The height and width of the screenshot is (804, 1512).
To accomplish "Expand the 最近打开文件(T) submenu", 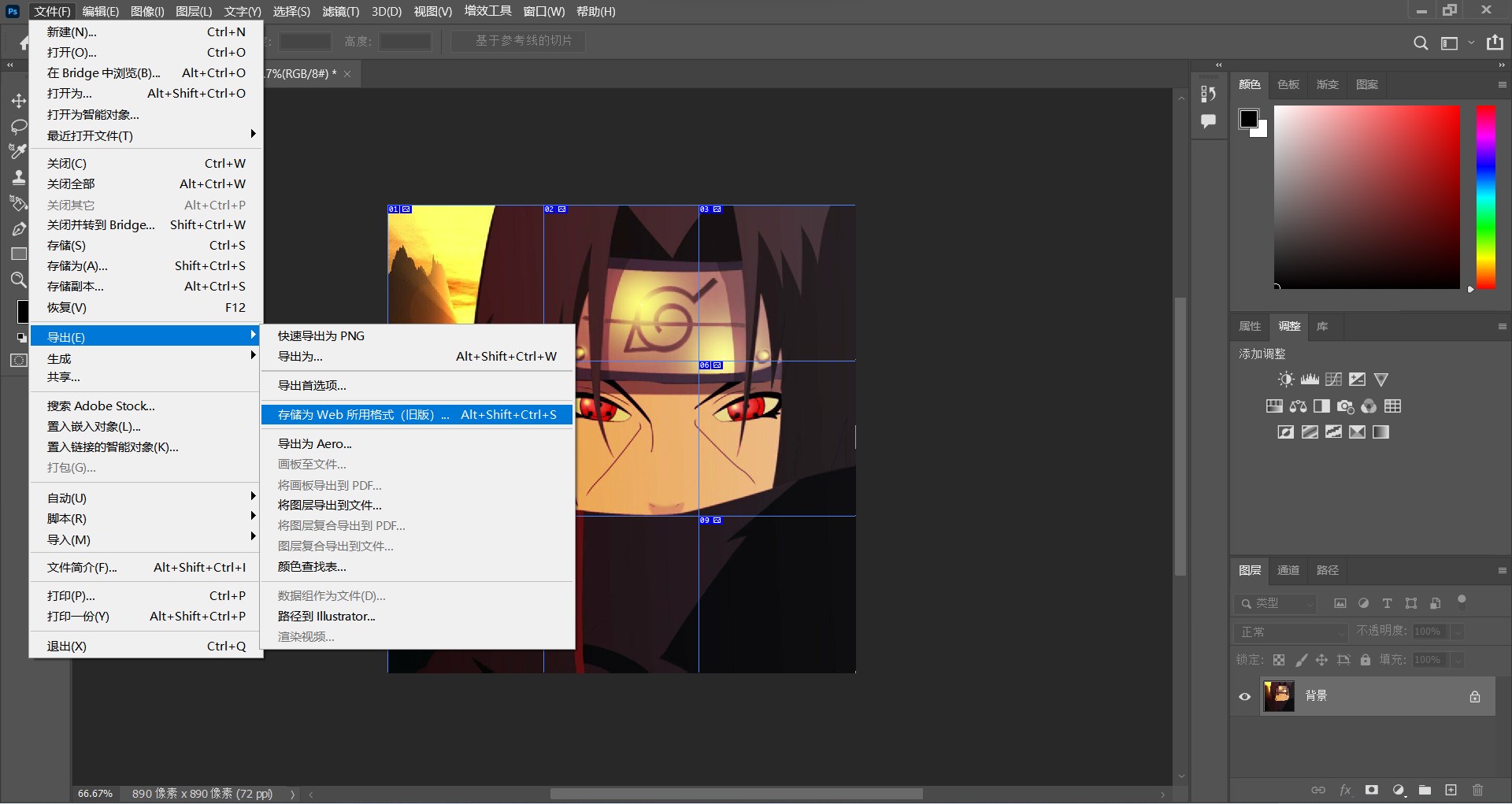I will pos(146,135).
